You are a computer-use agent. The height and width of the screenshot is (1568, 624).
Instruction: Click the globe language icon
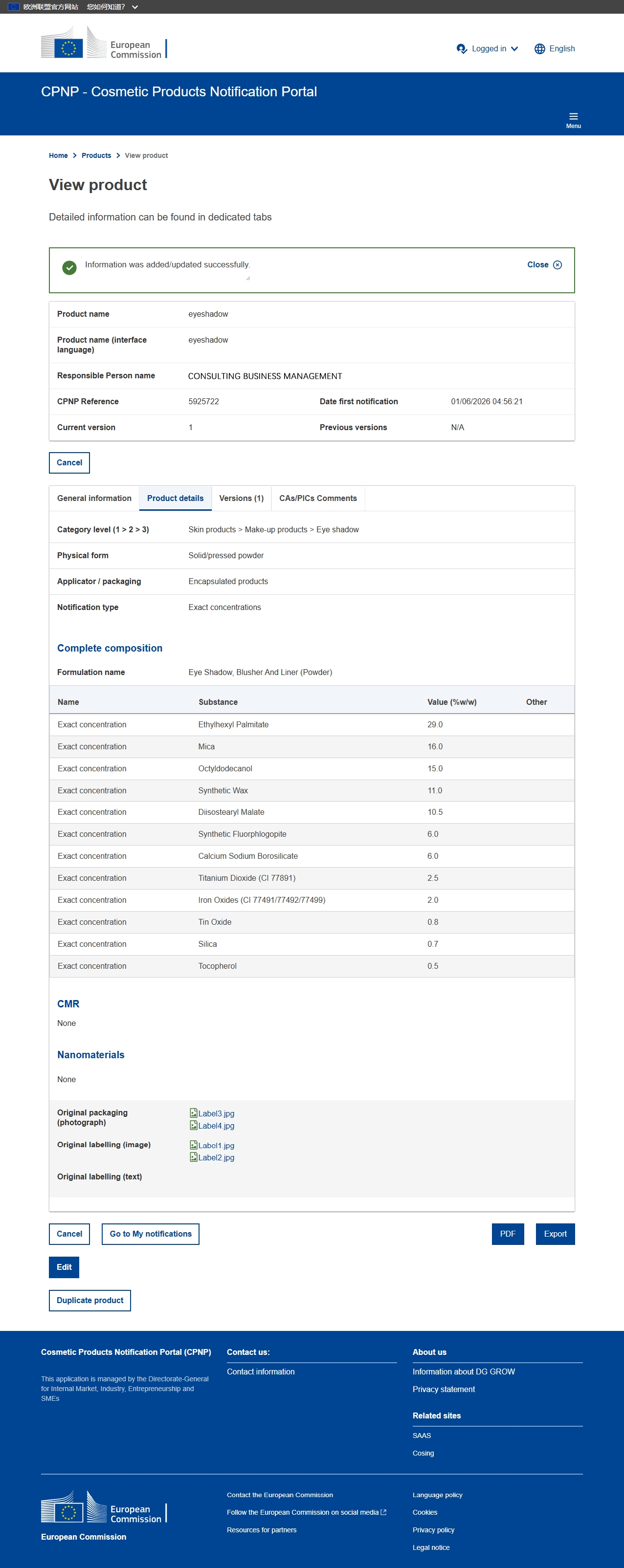coord(539,49)
